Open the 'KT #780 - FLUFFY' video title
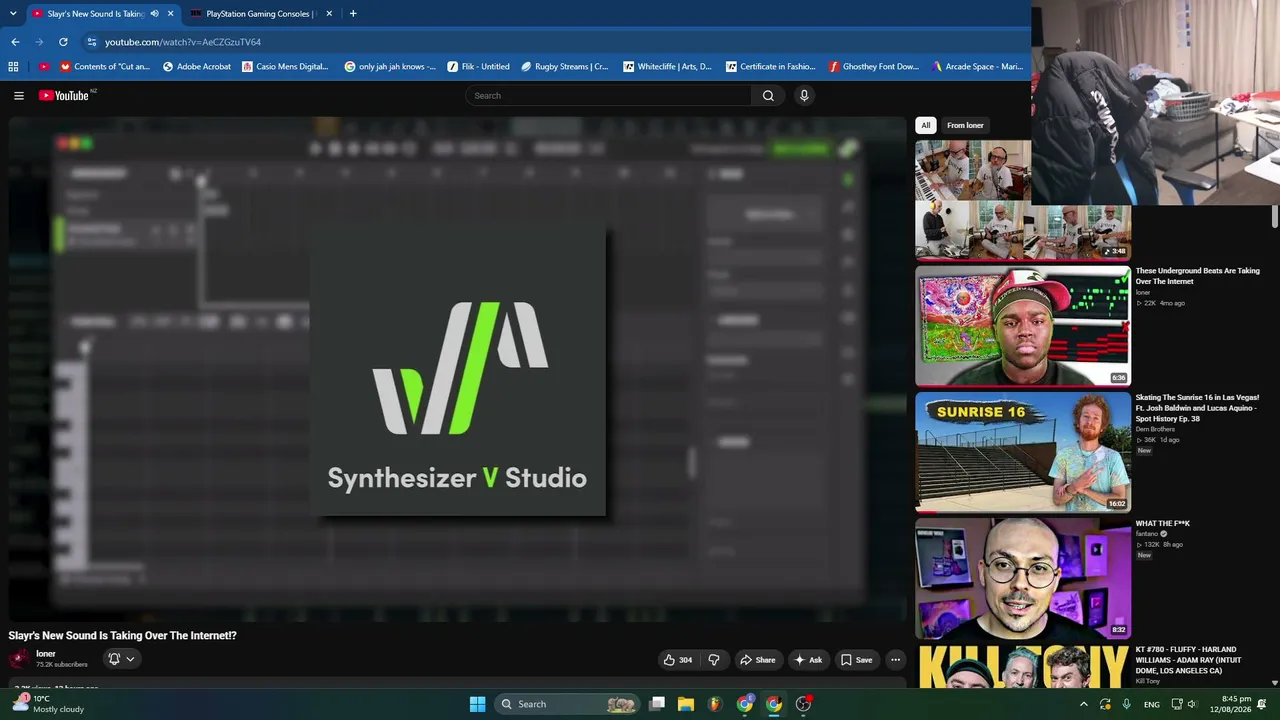Image resolution: width=1280 pixels, height=720 pixels. pyautogui.click(x=1189, y=660)
